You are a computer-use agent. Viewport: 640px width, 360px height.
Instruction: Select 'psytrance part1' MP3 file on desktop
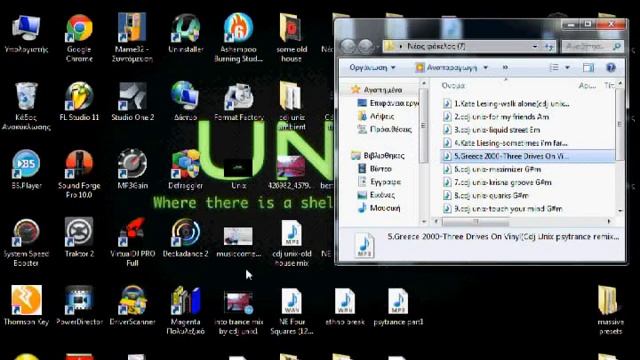398,306
